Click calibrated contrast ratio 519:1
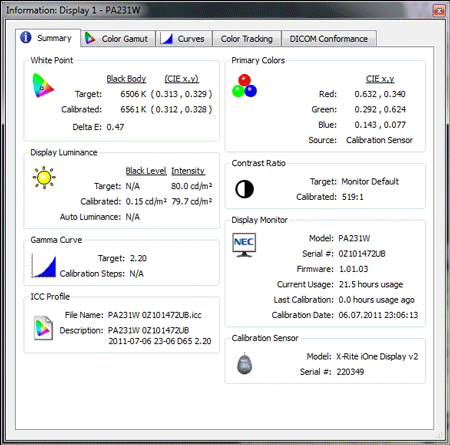 (x=353, y=197)
